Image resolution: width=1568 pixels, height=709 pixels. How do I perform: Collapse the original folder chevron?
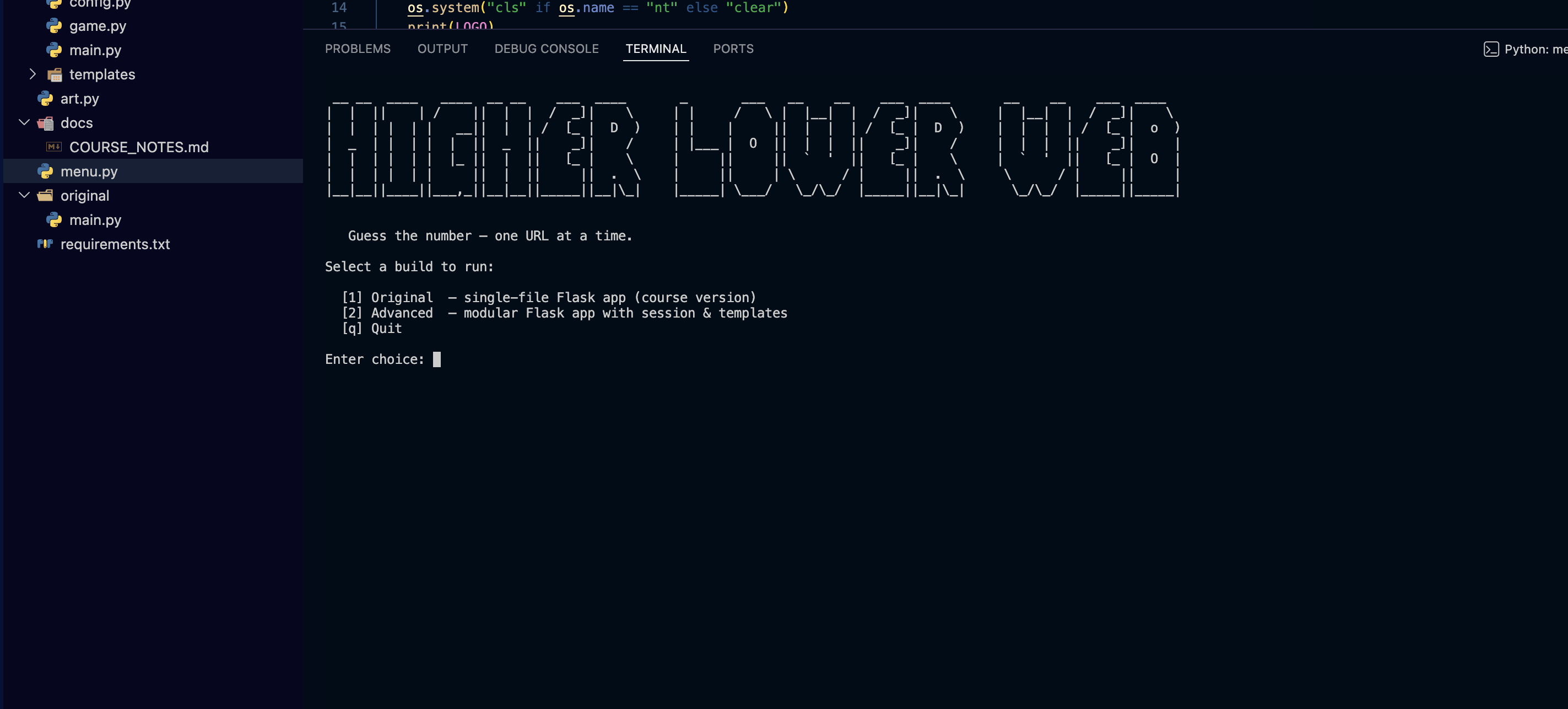pyautogui.click(x=24, y=196)
